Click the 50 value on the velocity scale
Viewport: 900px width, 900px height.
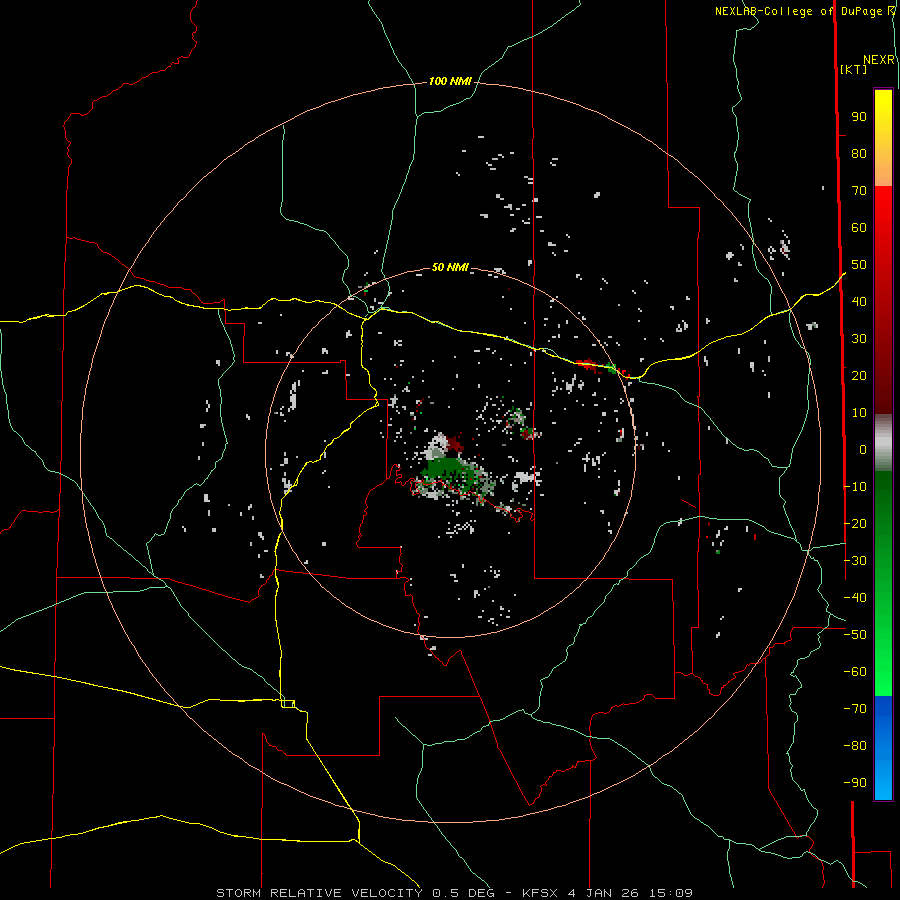click(x=859, y=265)
